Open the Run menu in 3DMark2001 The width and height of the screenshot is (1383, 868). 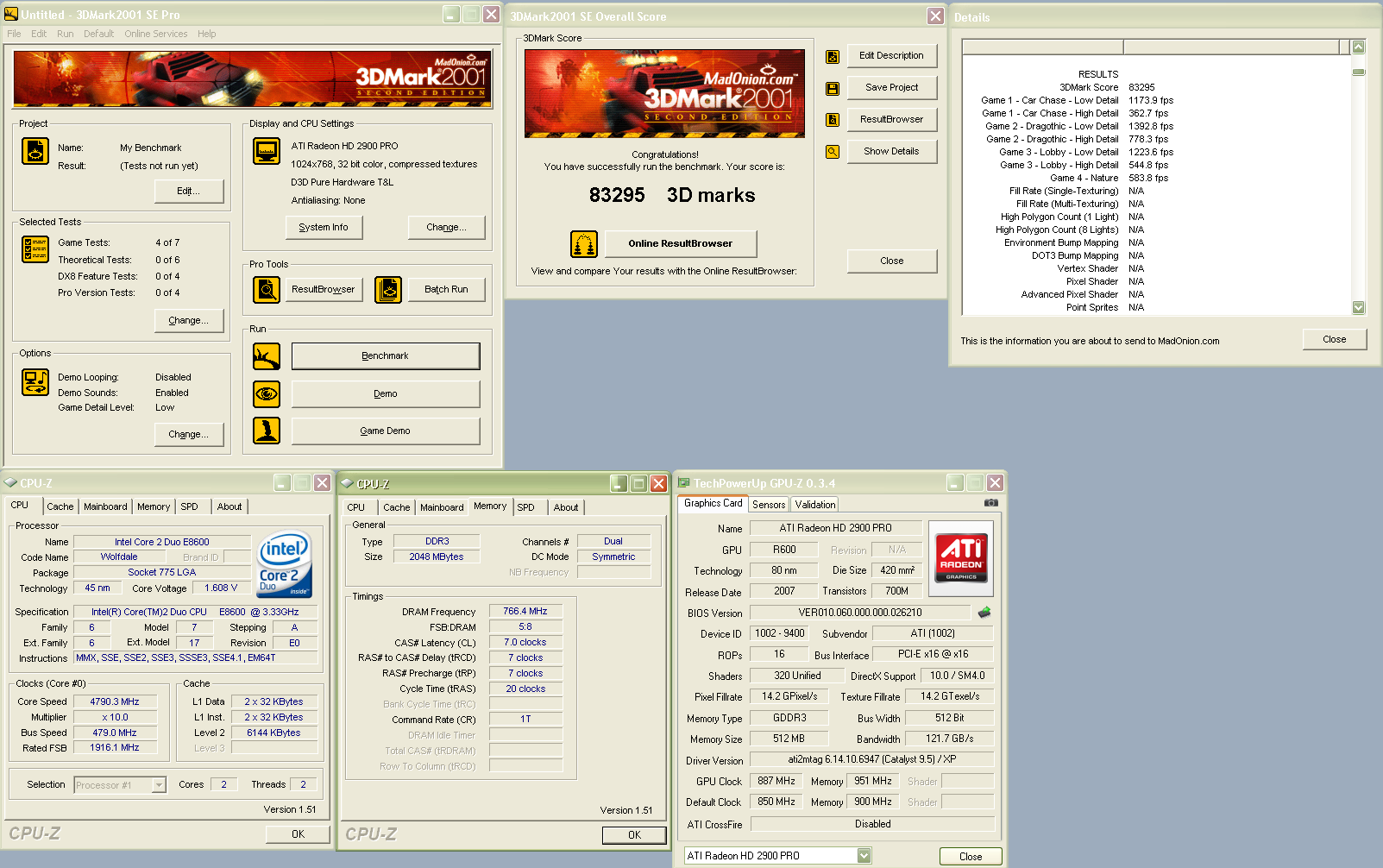click(x=66, y=34)
